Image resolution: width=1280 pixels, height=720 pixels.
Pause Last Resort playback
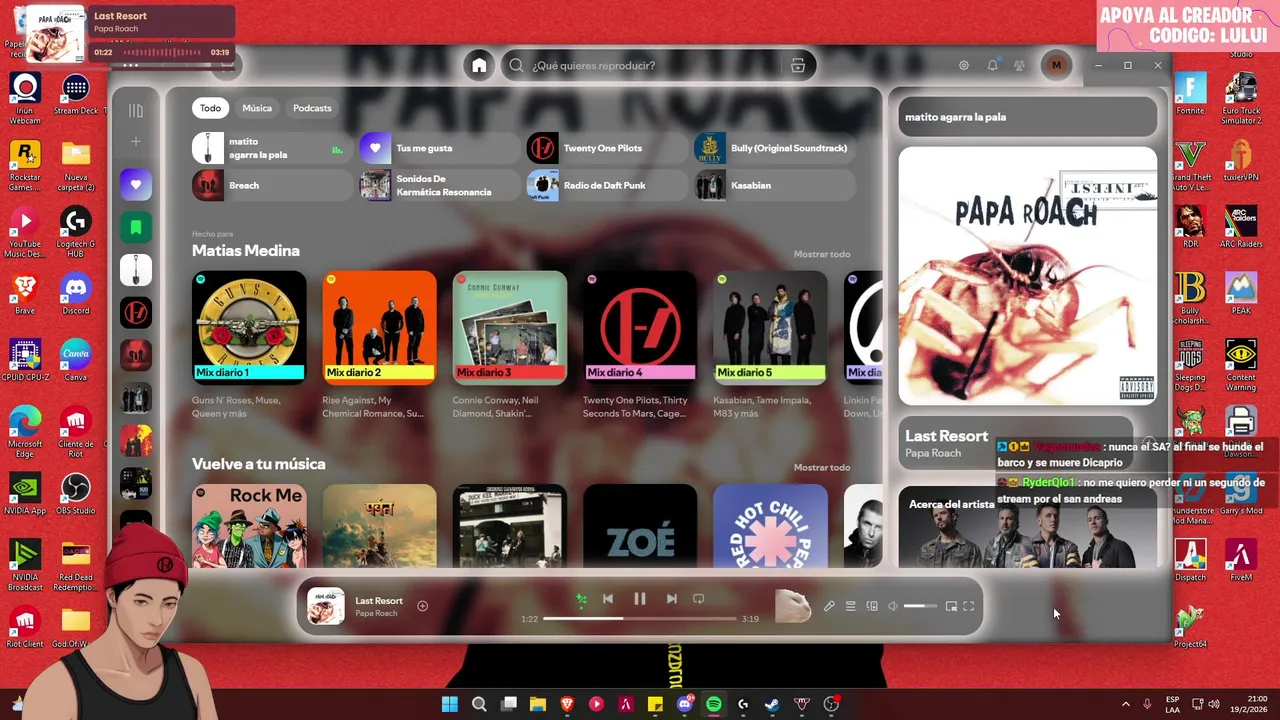(x=640, y=599)
